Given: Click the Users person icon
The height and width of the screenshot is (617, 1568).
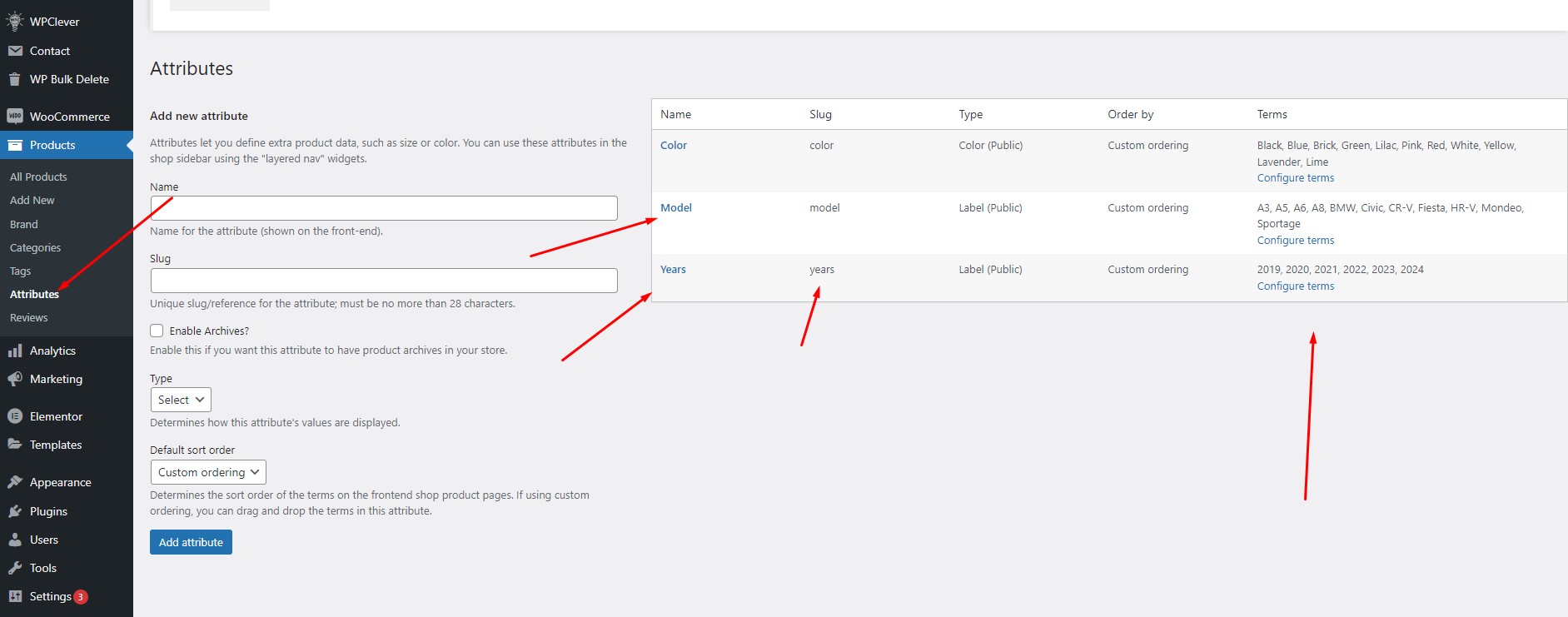Looking at the screenshot, I should click(15, 540).
